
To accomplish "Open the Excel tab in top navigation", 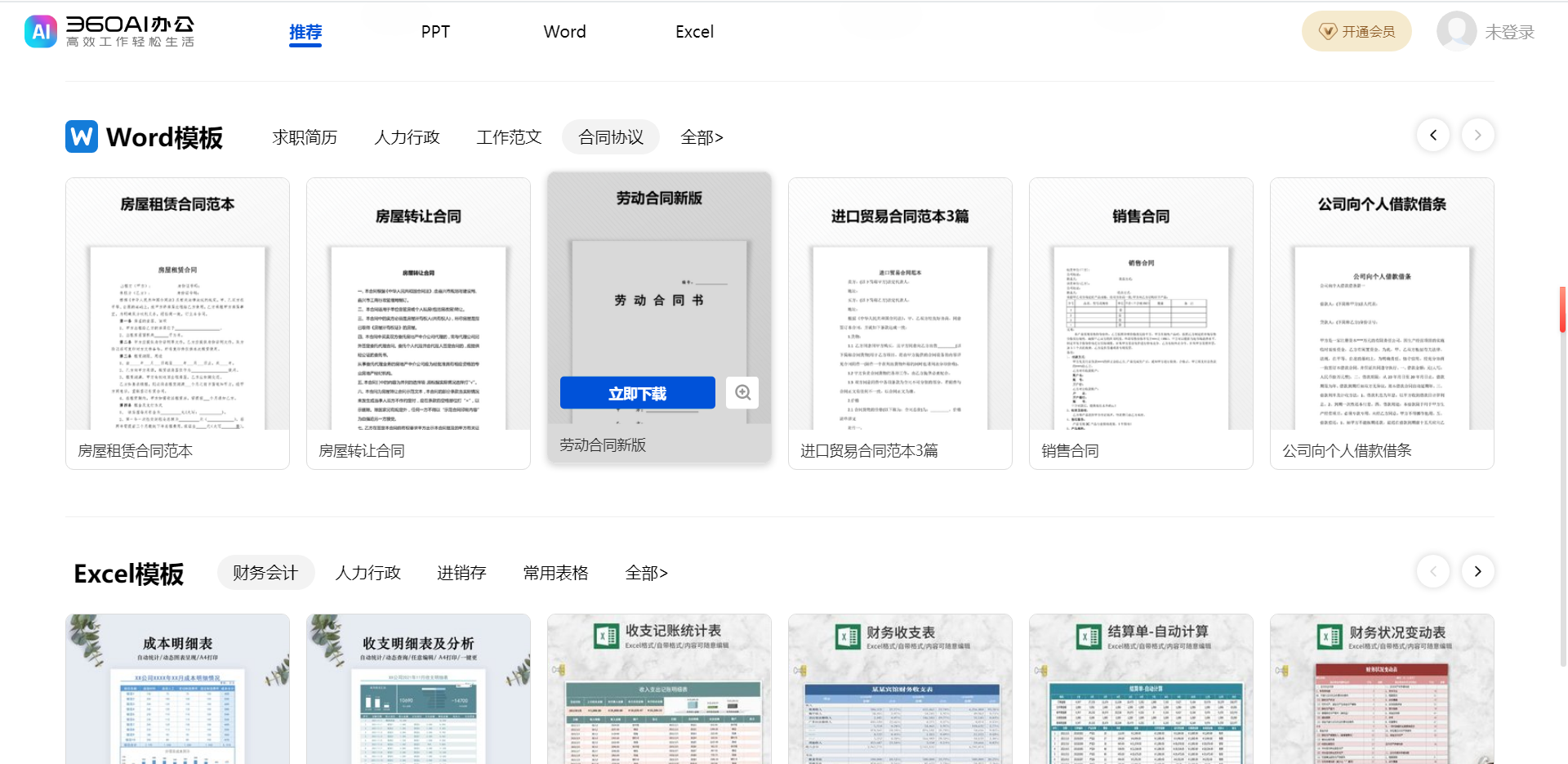I will [694, 32].
